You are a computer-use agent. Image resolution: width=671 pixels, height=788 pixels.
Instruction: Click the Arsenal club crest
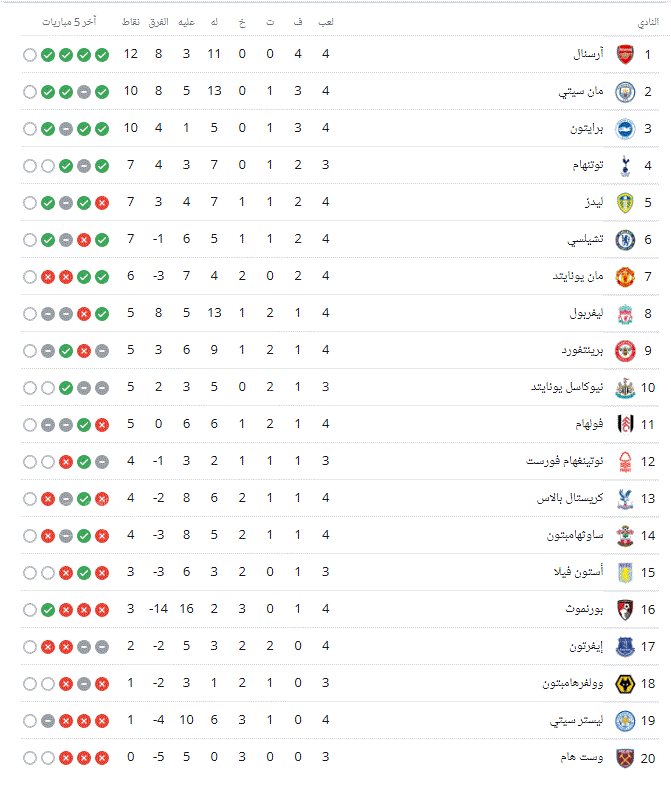(625, 54)
